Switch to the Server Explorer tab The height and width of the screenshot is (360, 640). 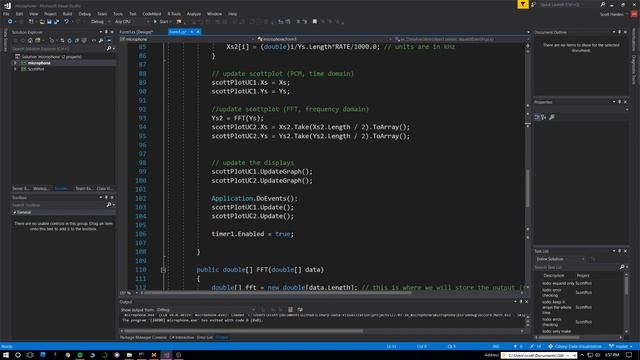(20, 189)
